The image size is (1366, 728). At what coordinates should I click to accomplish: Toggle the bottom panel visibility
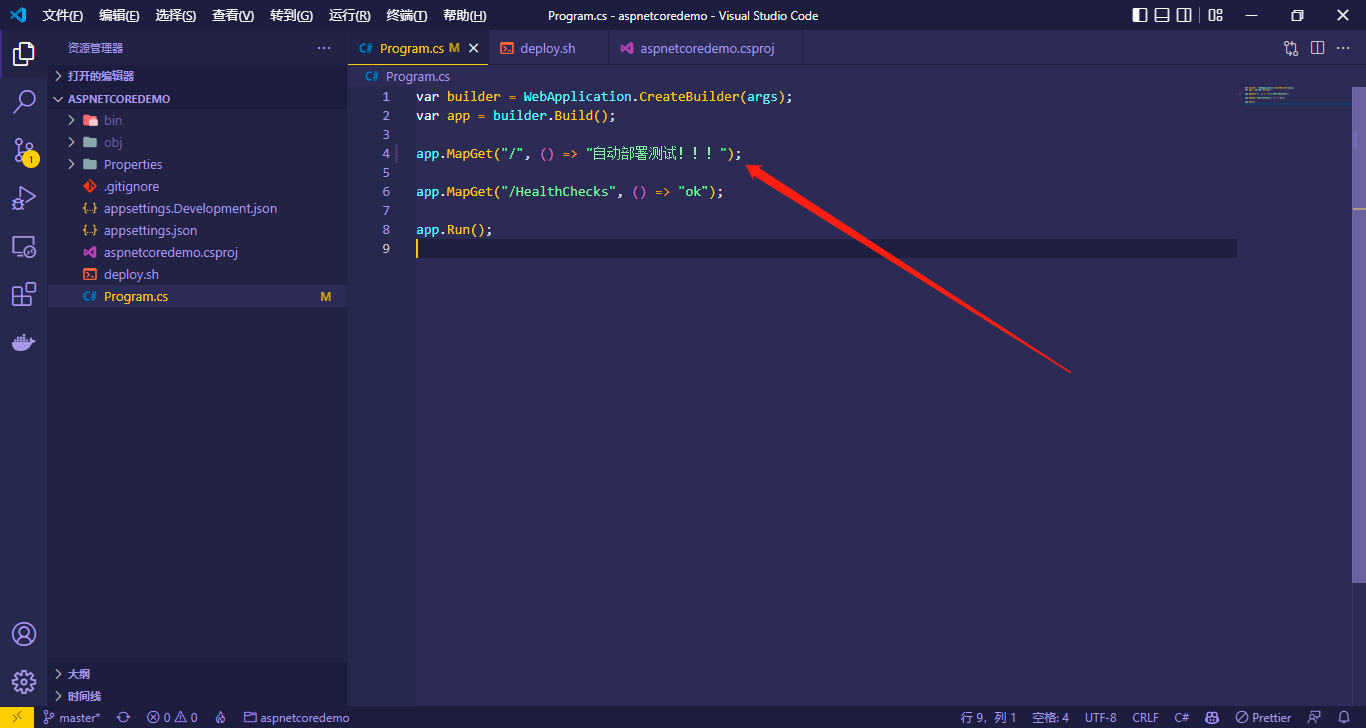(1162, 15)
